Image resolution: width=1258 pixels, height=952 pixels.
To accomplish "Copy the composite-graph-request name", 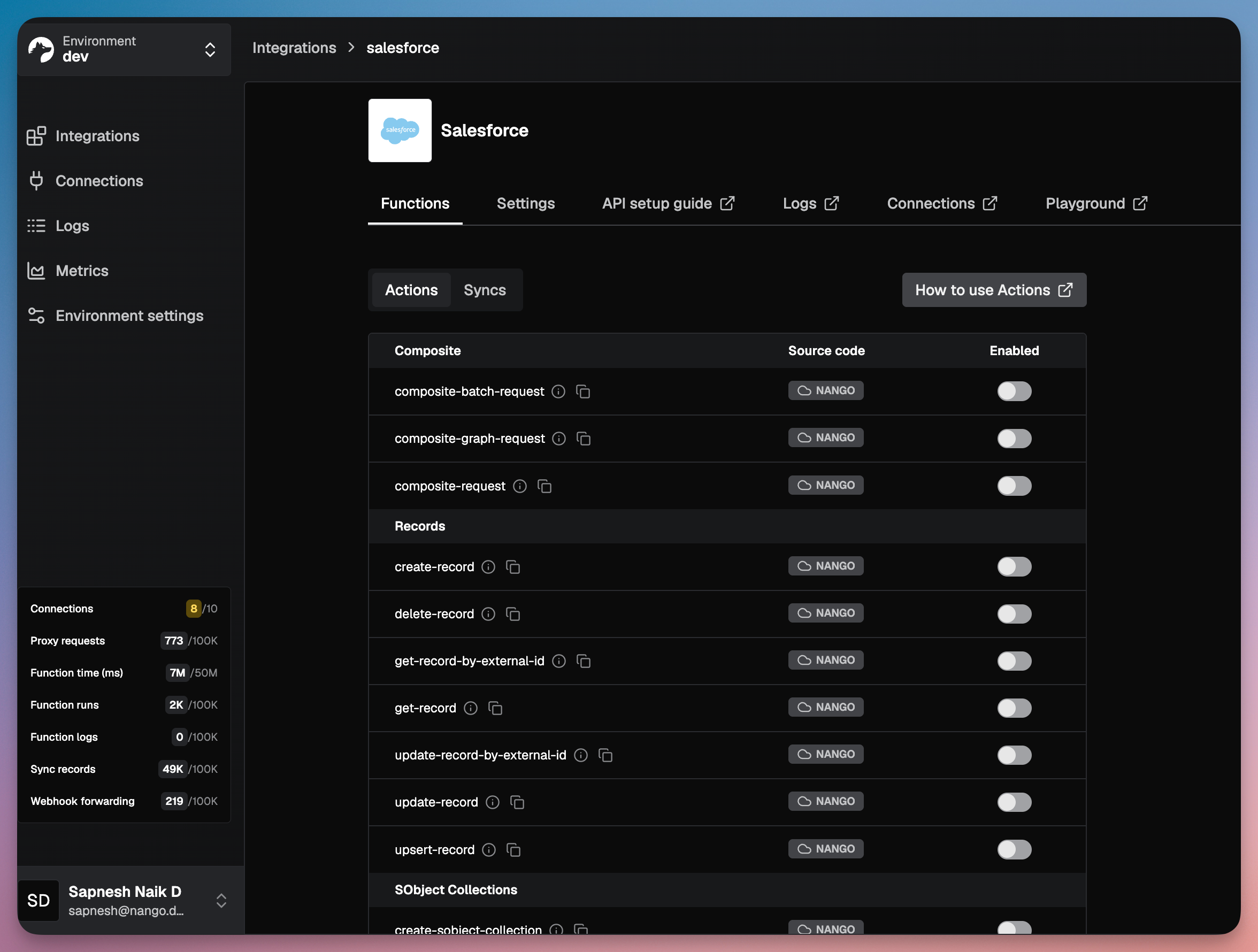I will pyautogui.click(x=584, y=439).
